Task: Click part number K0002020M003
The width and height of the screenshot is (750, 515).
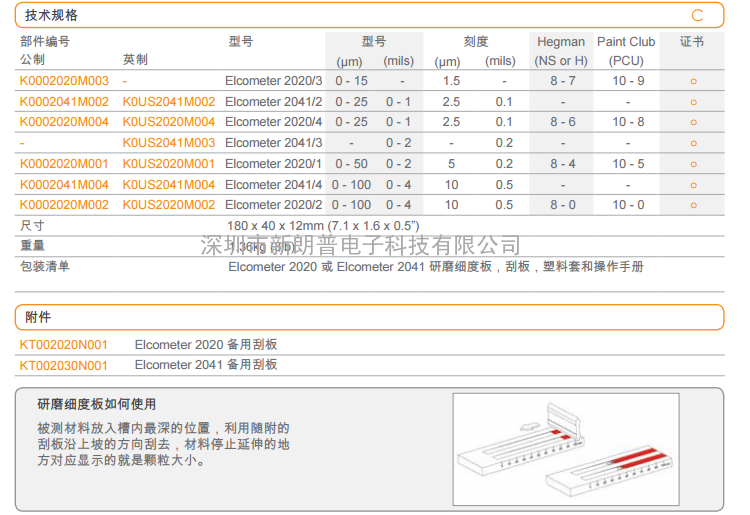Action: (x=64, y=81)
